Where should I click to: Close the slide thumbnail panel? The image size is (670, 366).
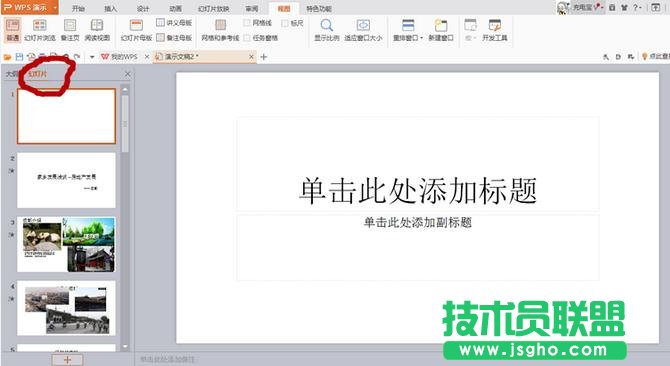point(127,74)
